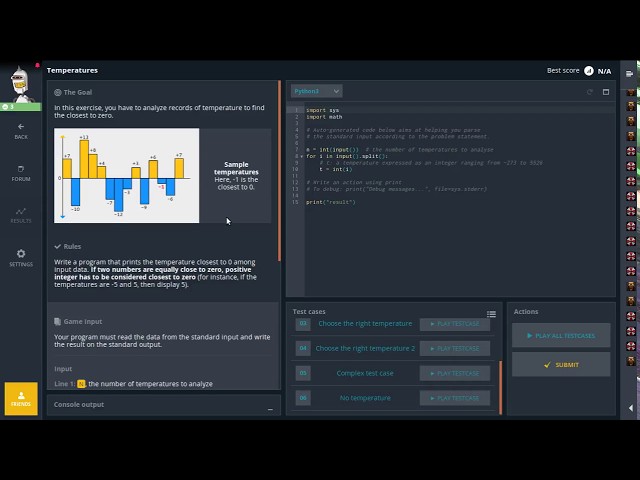Screen dimensions: 640x480
Task: Click the N/A best score value
Action: pyautogui.click(x=604, y=71)
